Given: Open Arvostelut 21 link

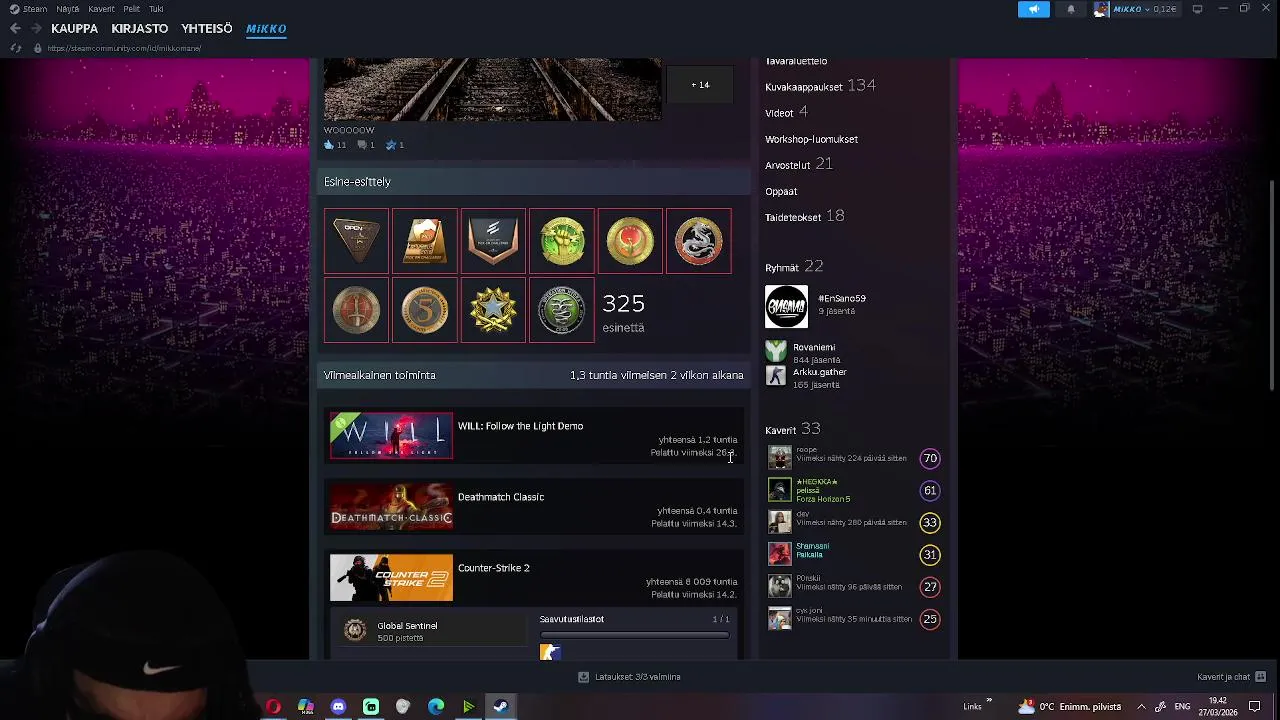Looking at the screenshot, I should pos(798,164).
